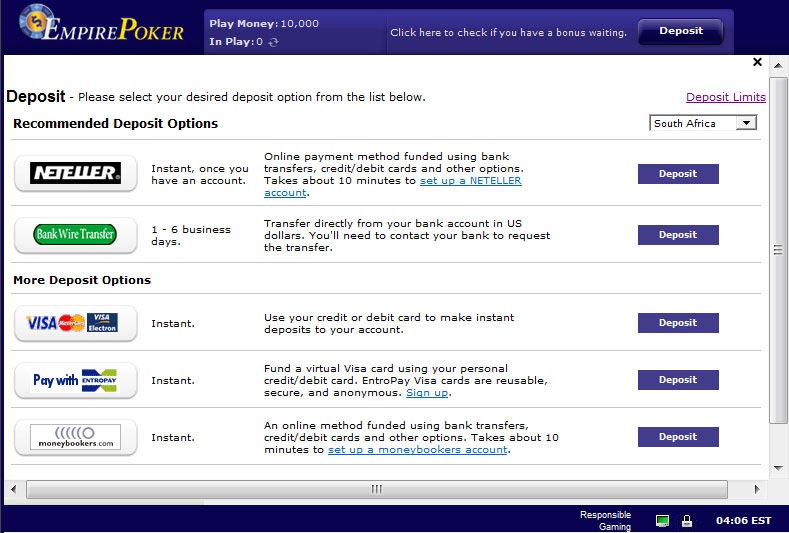Click the vertical scrollbar thumb
The height and width of the screenshot is (533, 789).
778,250
